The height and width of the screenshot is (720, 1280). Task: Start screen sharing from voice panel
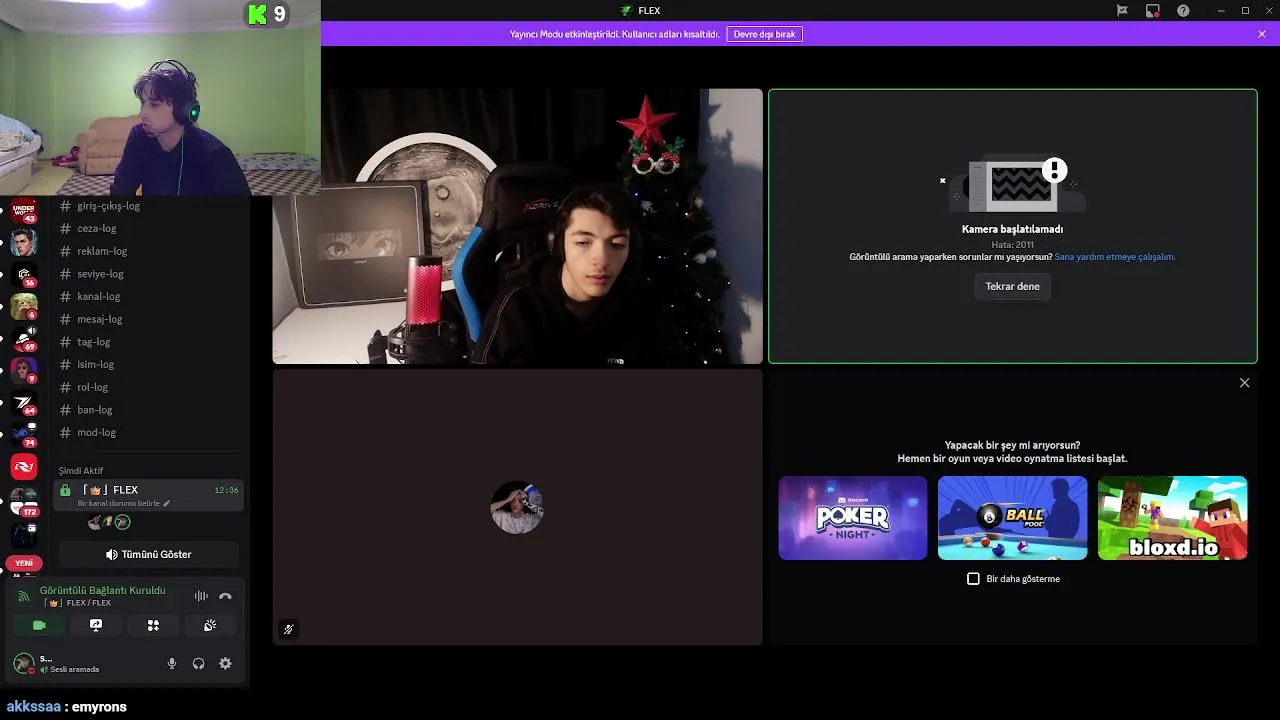point(96,625)
